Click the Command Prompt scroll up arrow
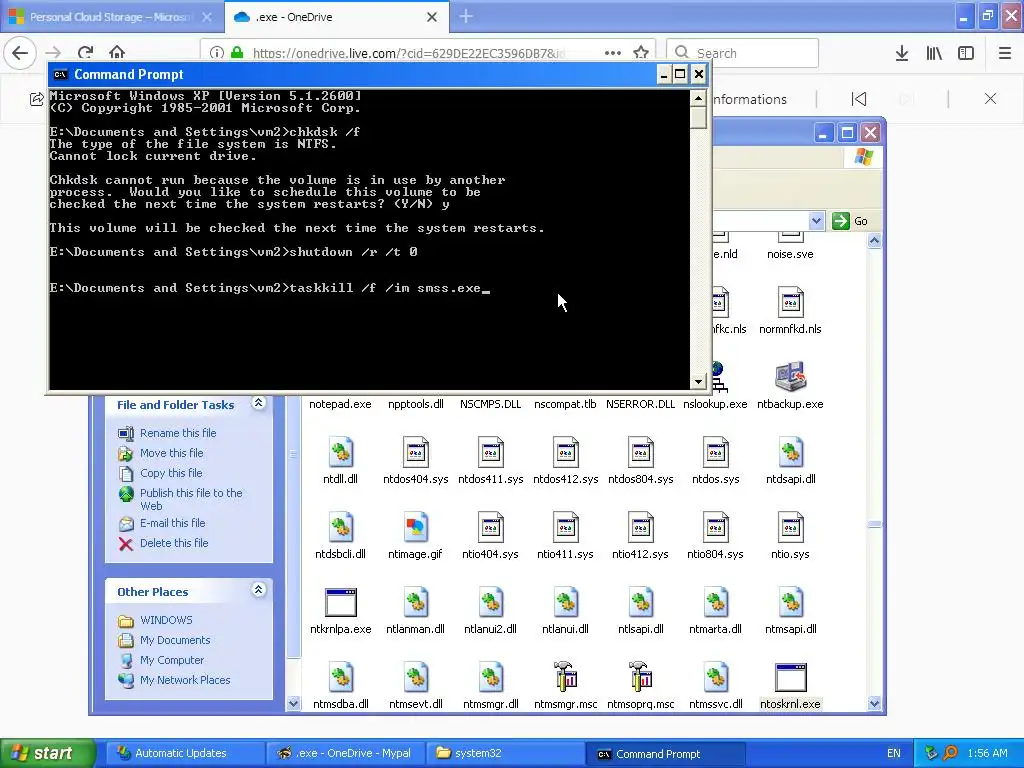The height and width of the screenshot is (768, 1024). 698,99
